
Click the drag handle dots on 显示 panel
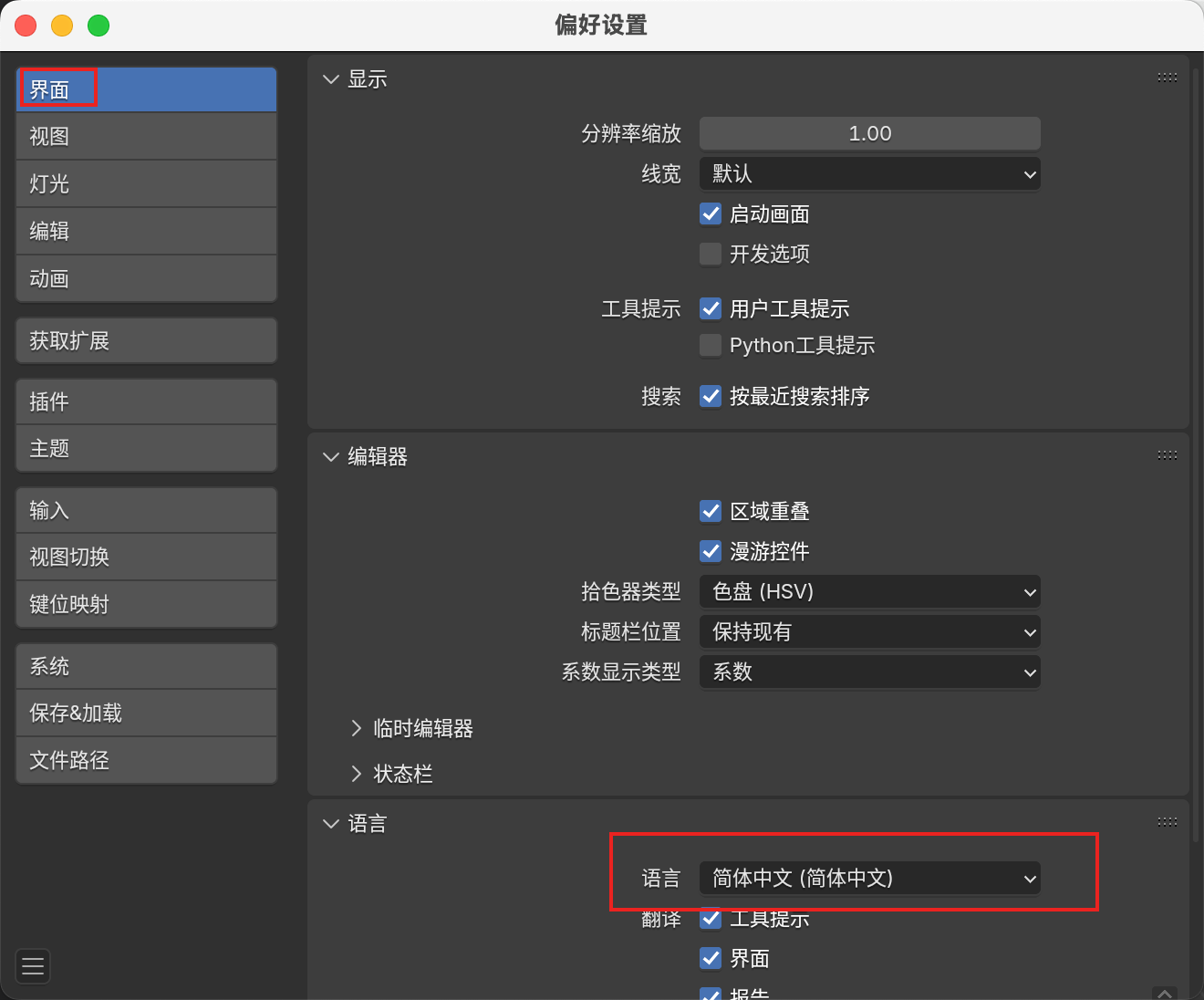pyautogui.click(x=1168, y=78)
